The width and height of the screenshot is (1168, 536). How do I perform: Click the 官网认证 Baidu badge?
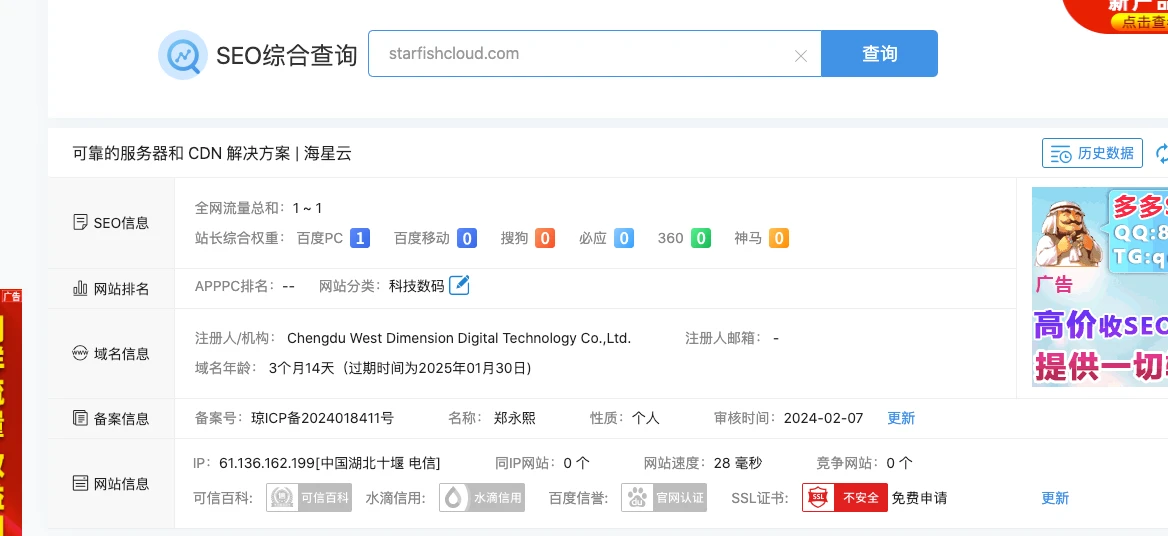664,498
